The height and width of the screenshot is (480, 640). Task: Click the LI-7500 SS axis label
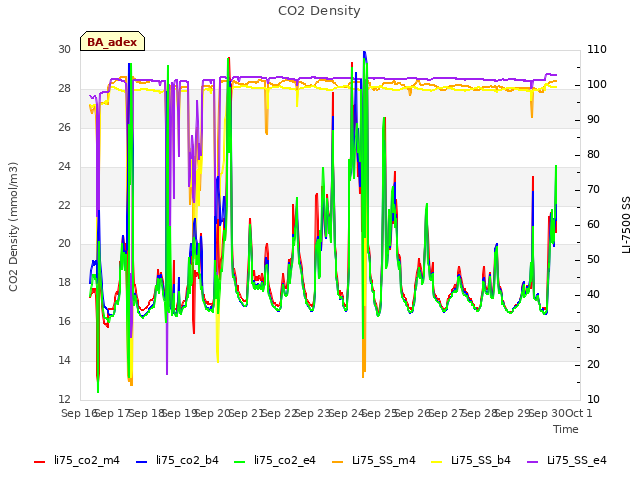coord(626,225)
